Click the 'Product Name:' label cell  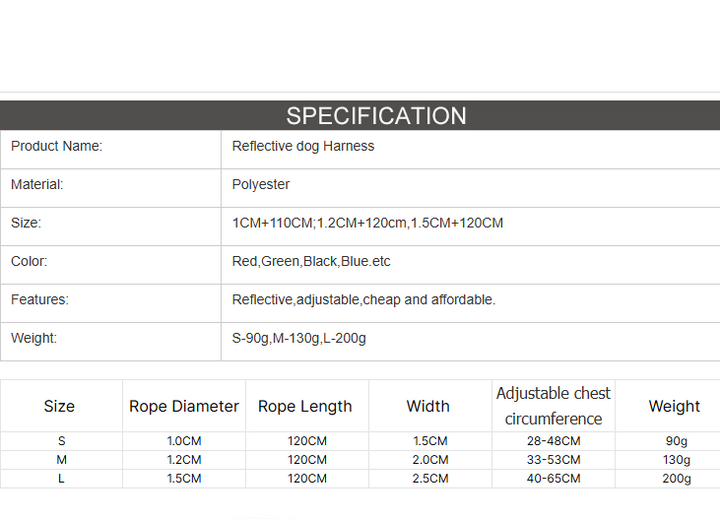point(111,150)
